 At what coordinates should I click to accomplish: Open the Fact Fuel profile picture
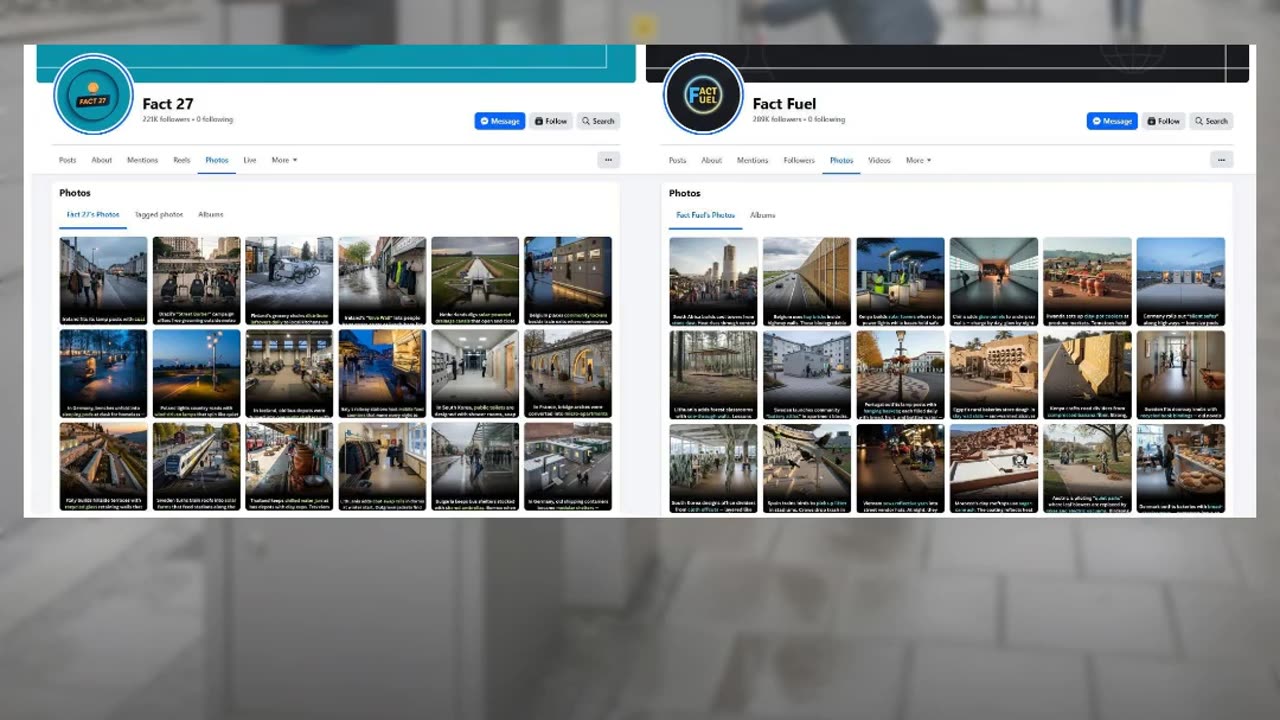pyautogui.click(x=703, y=95)
